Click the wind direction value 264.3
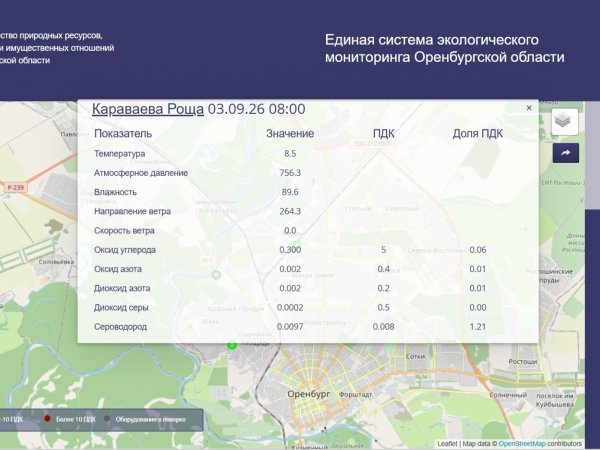This screenshot has width=600, height=450. [290, 211]
